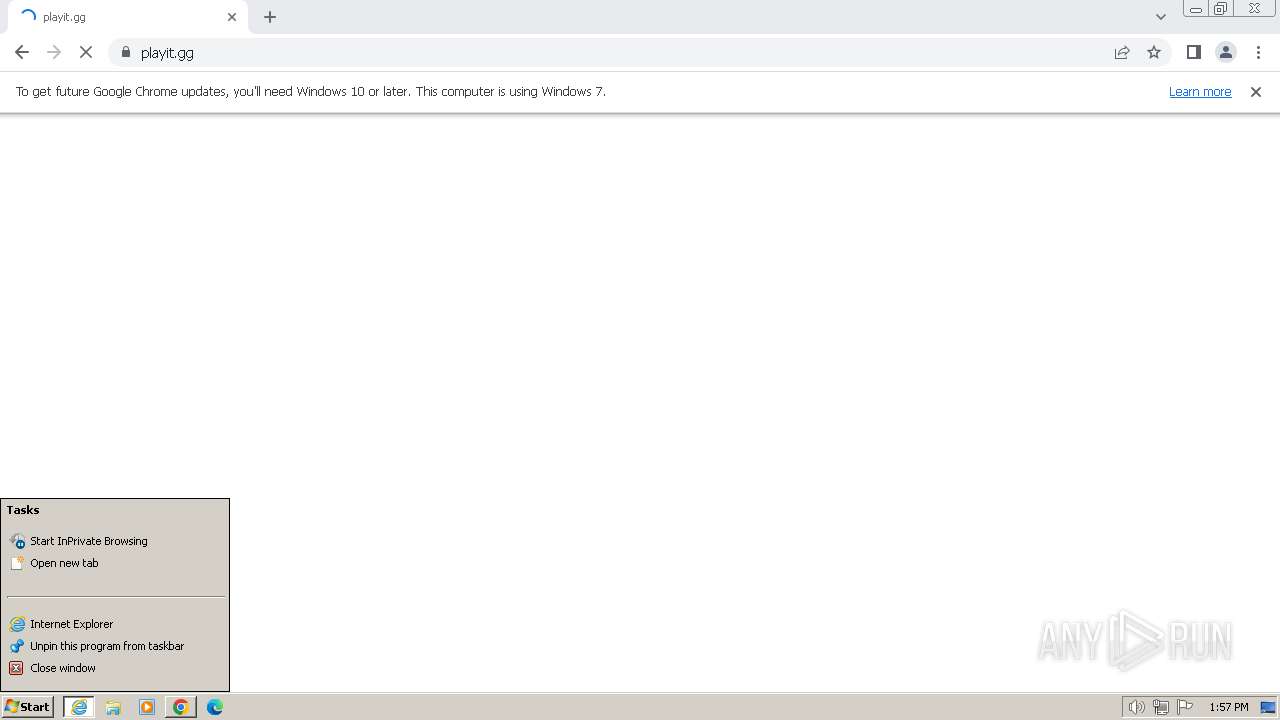Dismiss the Chrome update notice bar

point(1256,91)
